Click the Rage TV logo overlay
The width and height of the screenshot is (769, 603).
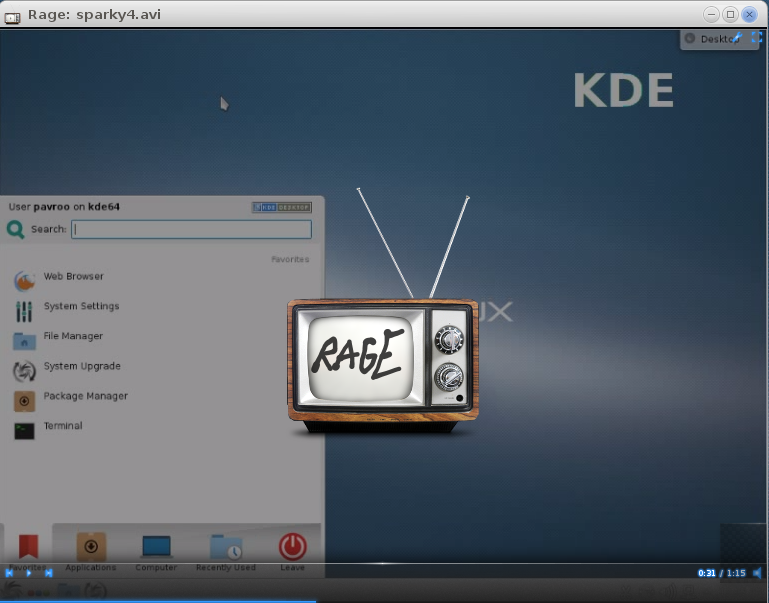point(383,311)
